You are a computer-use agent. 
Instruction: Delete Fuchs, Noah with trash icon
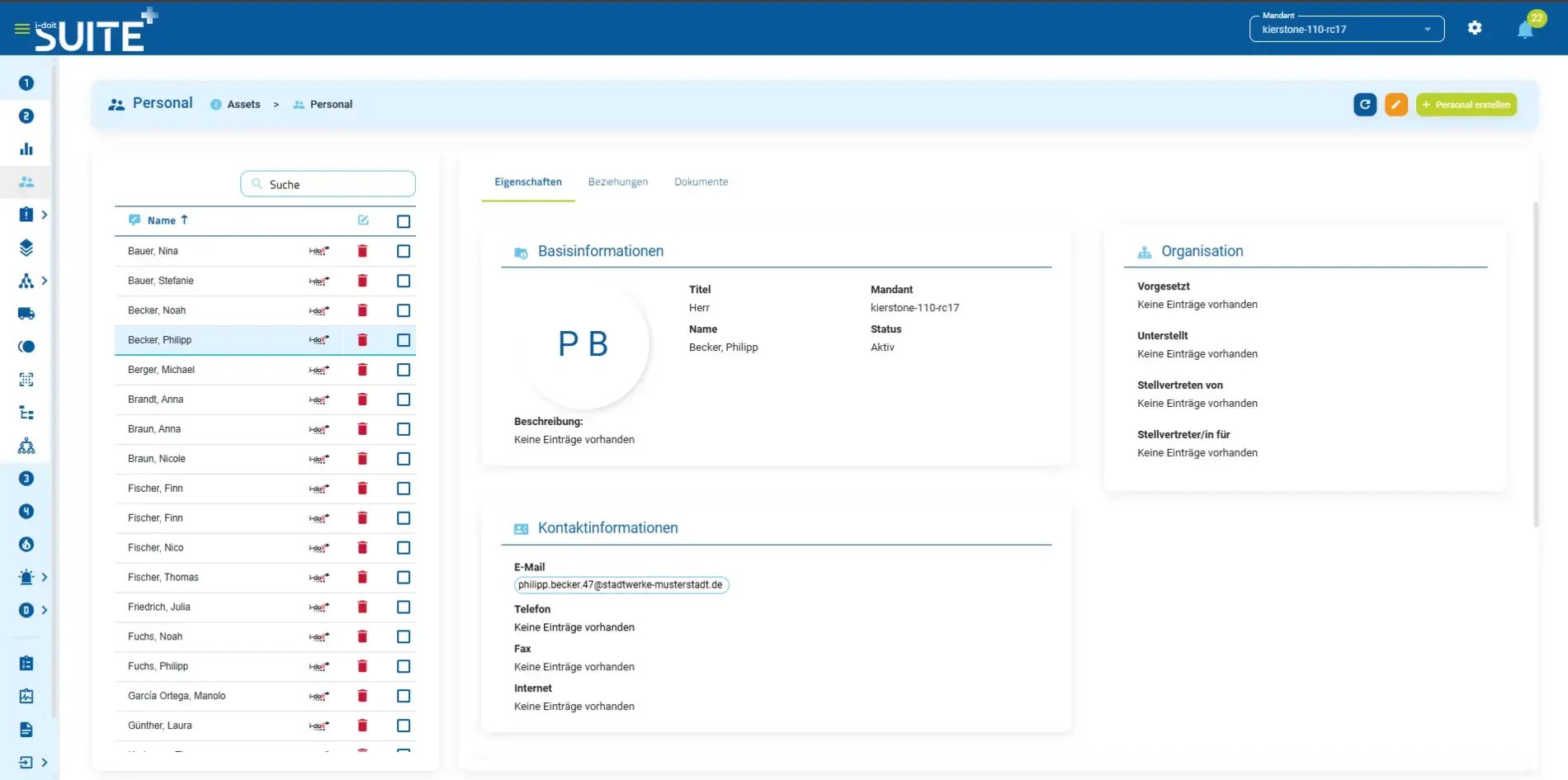pyautogui.click(x=362, y=636)
